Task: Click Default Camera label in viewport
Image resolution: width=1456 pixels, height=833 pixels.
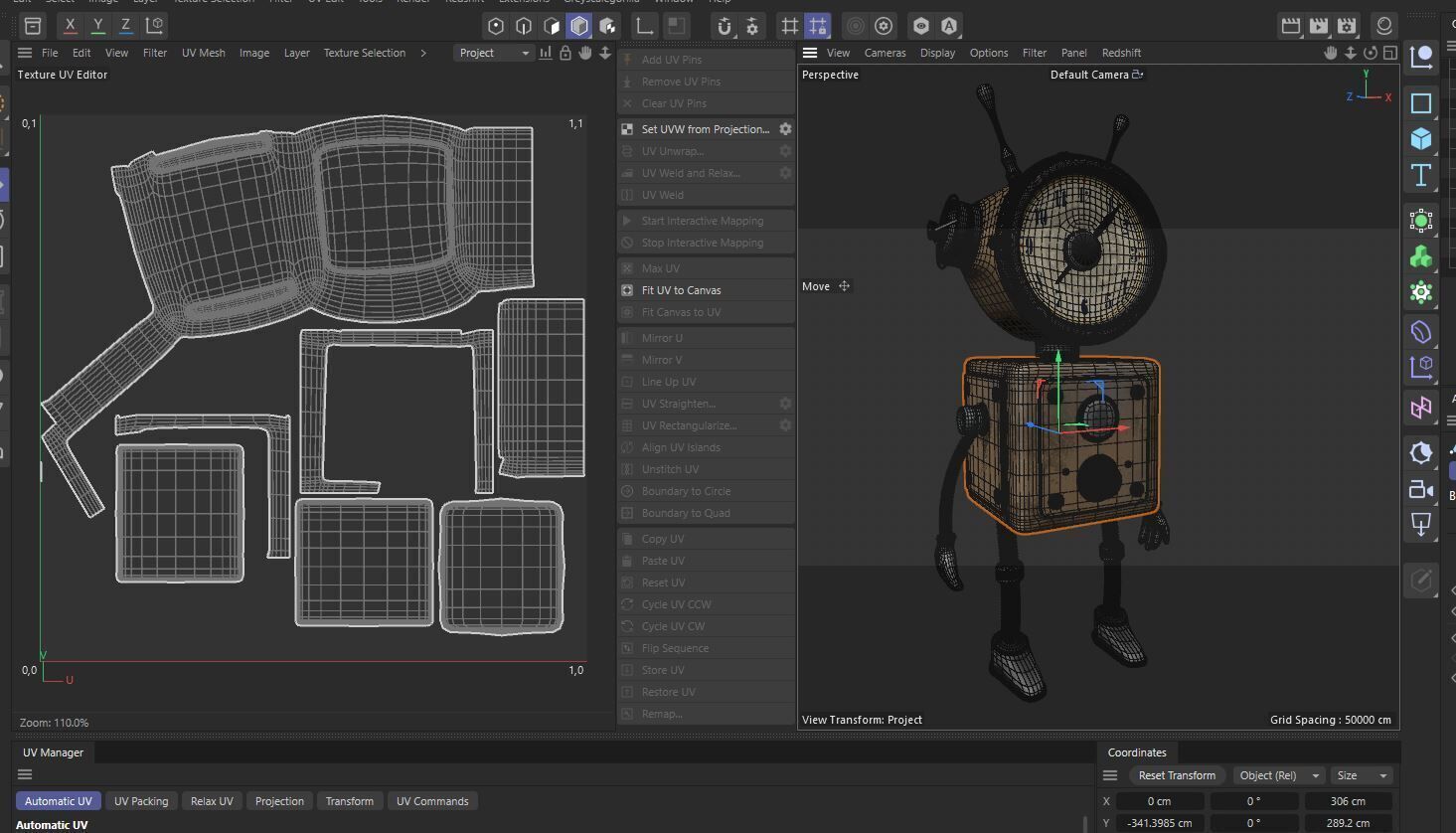Action: coord(1090,75)
